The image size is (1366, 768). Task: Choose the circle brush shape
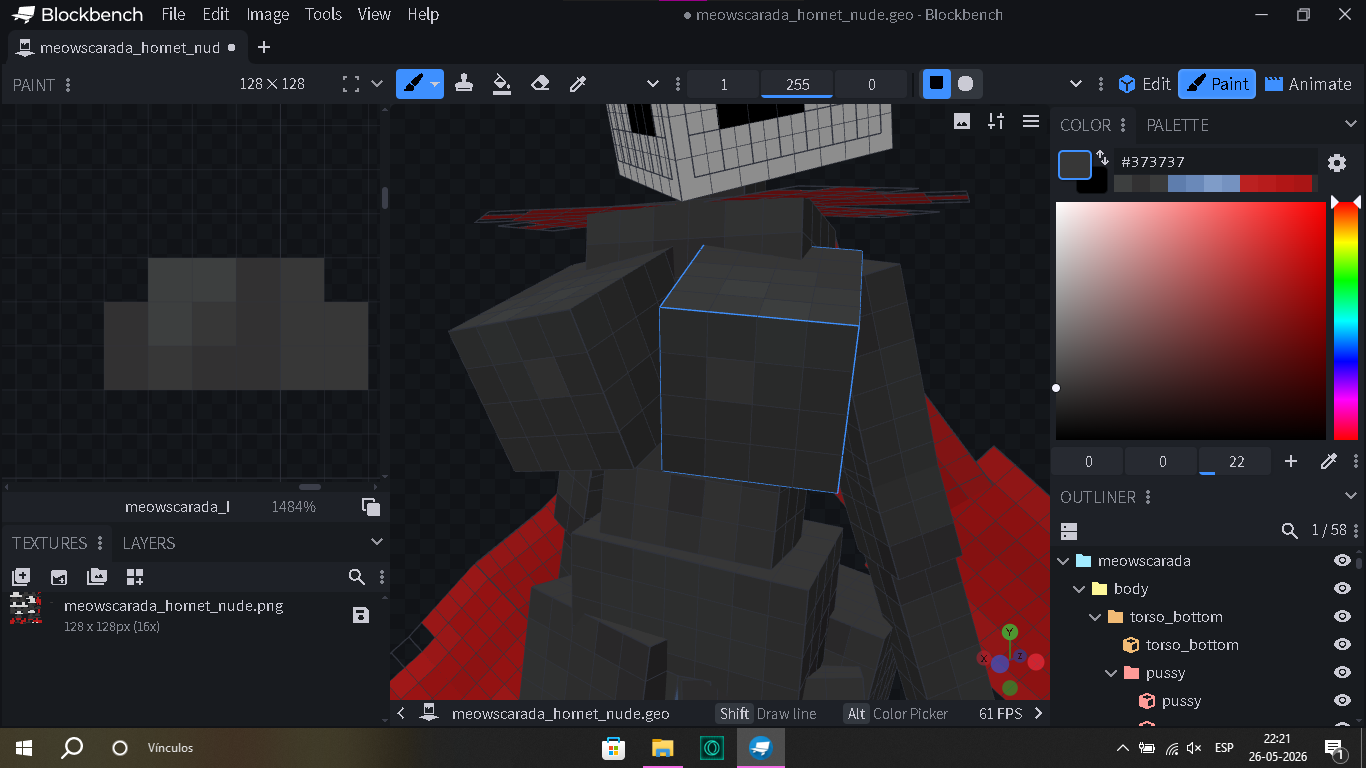click(x=965, y=84)
